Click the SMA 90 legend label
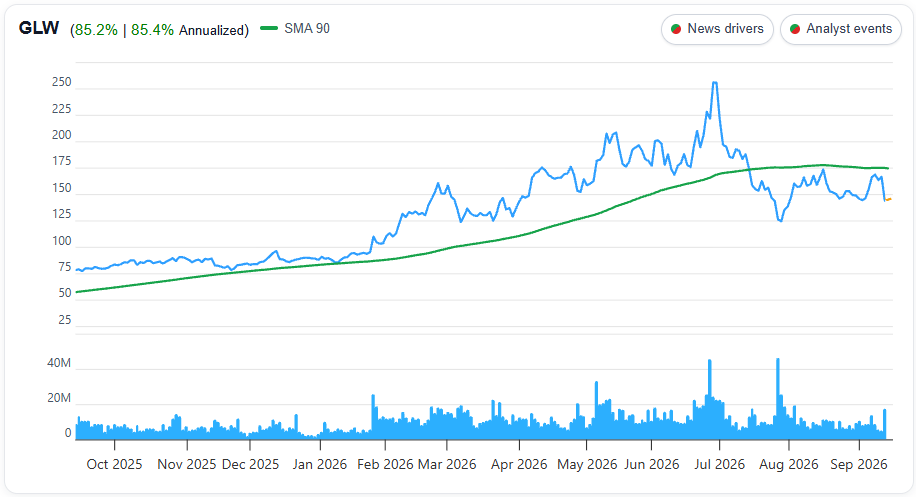Screen dimensions: 916x497 pyautogui.click(x=307, y=29)
